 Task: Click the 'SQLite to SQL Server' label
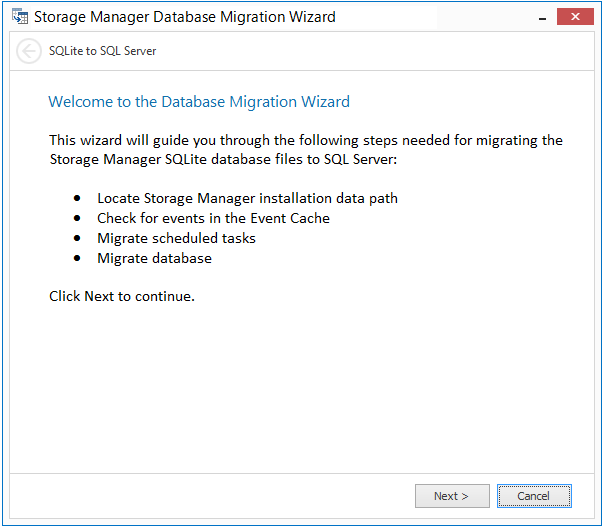coord(103,51)
